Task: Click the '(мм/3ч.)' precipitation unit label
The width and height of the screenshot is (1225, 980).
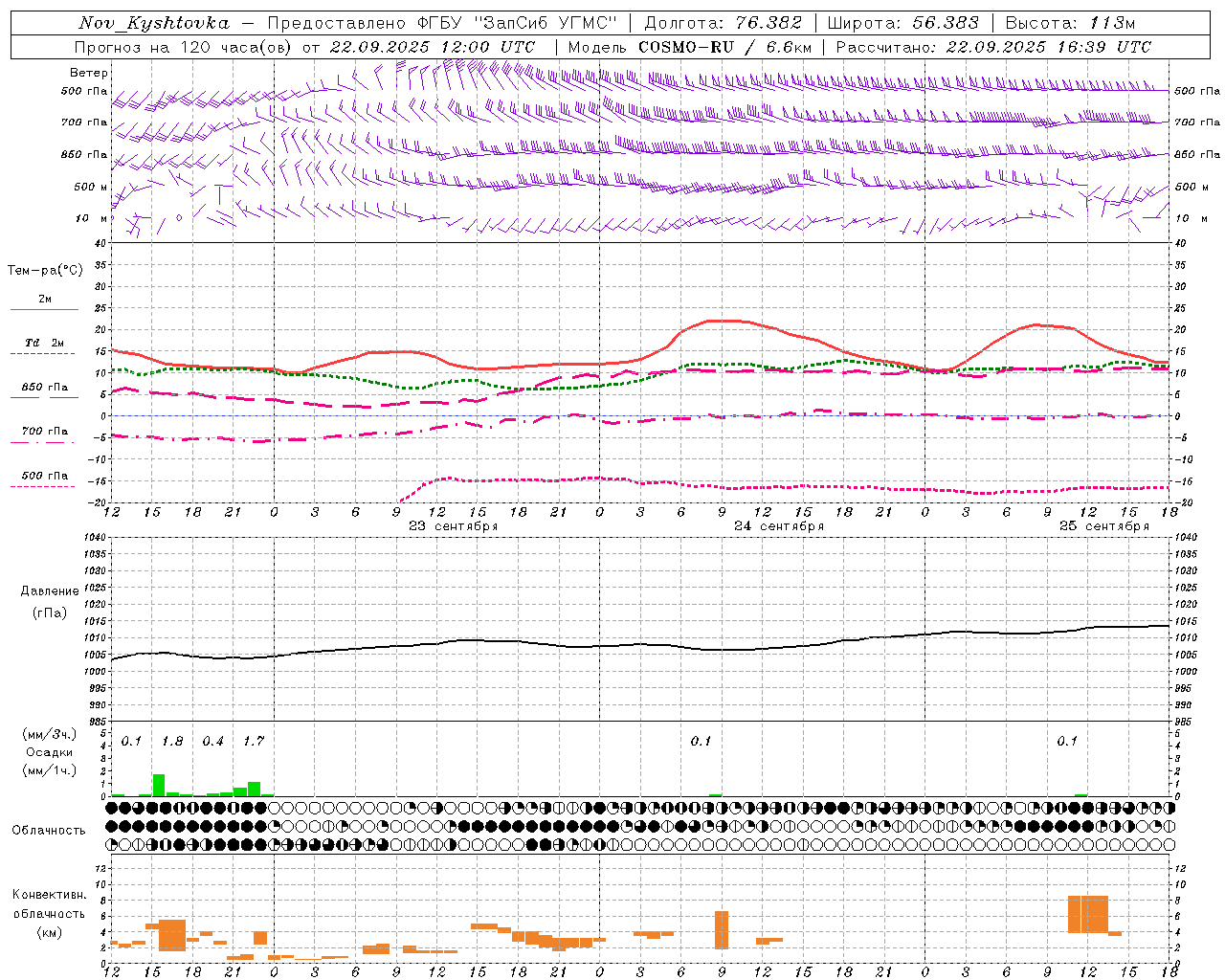Action: click(49, 734)
